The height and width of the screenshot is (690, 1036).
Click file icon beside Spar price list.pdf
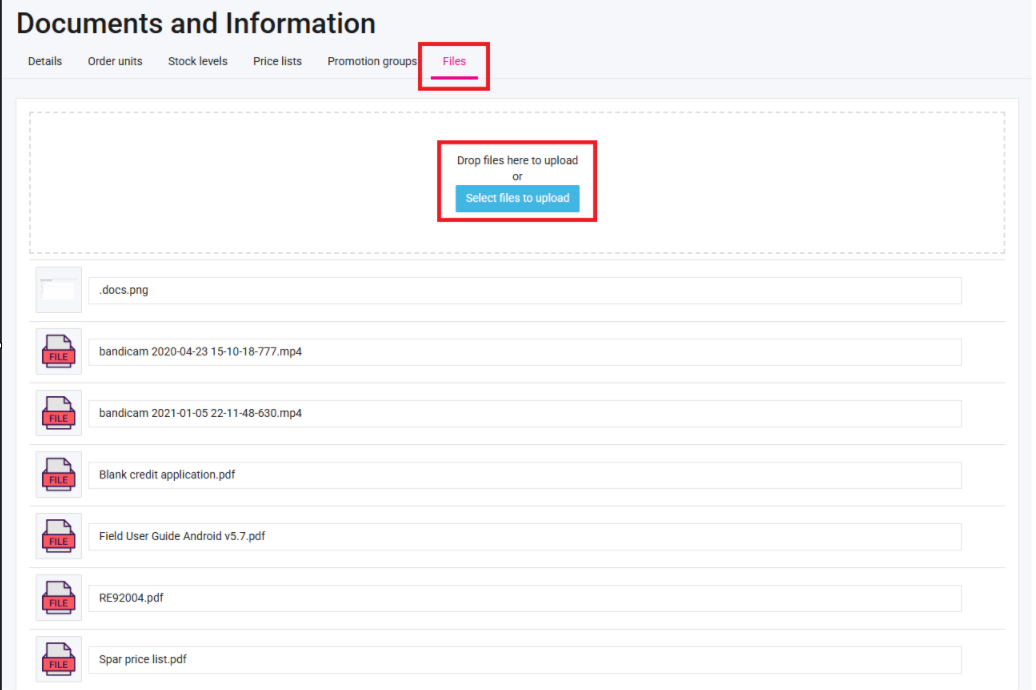[58, 659]
